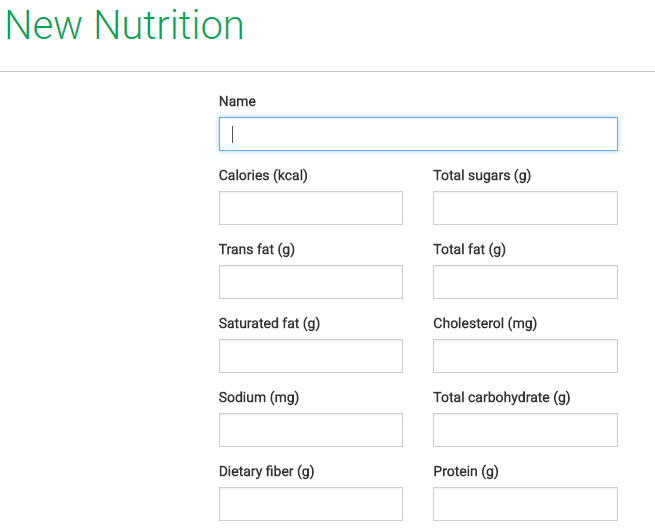Click the "Name" label text

pyautogui.click(x=237, y=101)
